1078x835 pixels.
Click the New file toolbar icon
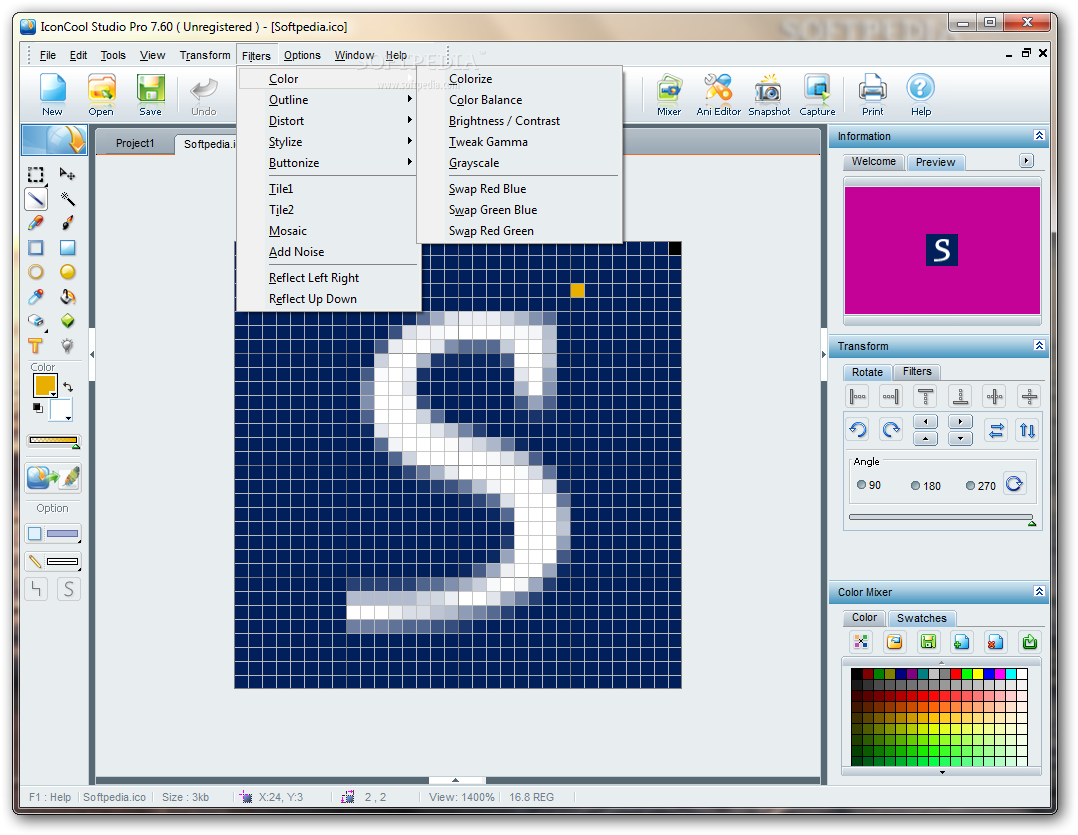52,95
